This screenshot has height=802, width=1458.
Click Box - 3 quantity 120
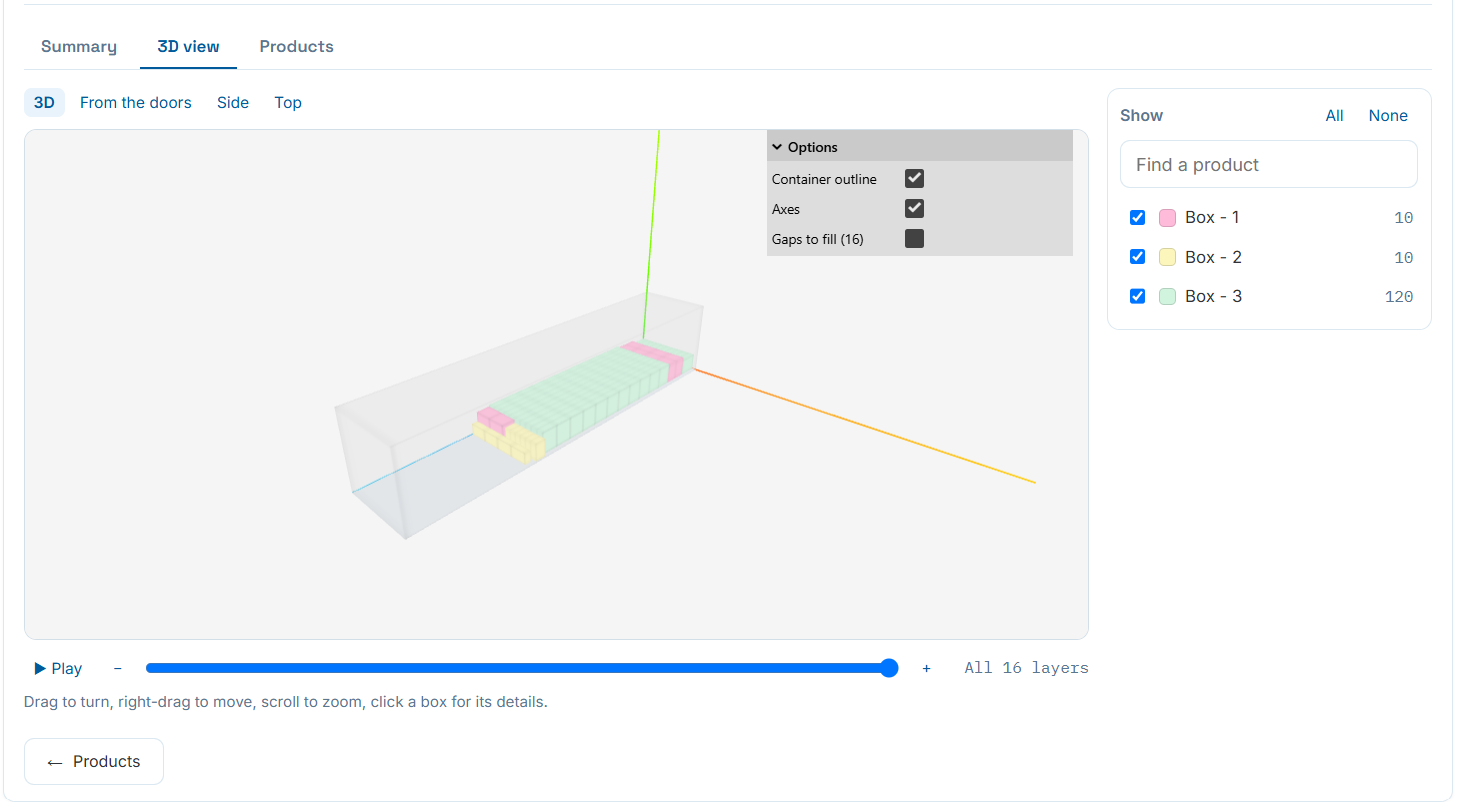(1398, 297)
